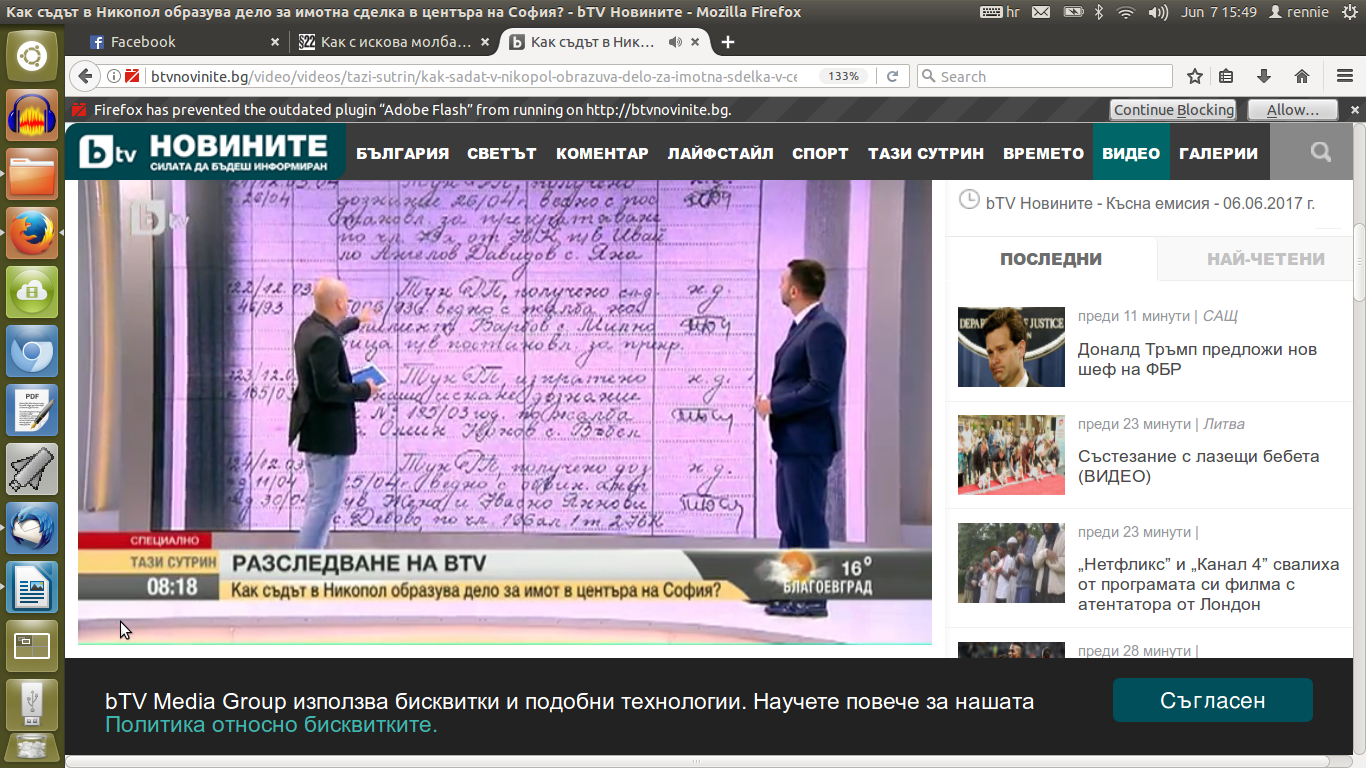Click the blocked Flash plugin icon in address bar

[131, 76]
